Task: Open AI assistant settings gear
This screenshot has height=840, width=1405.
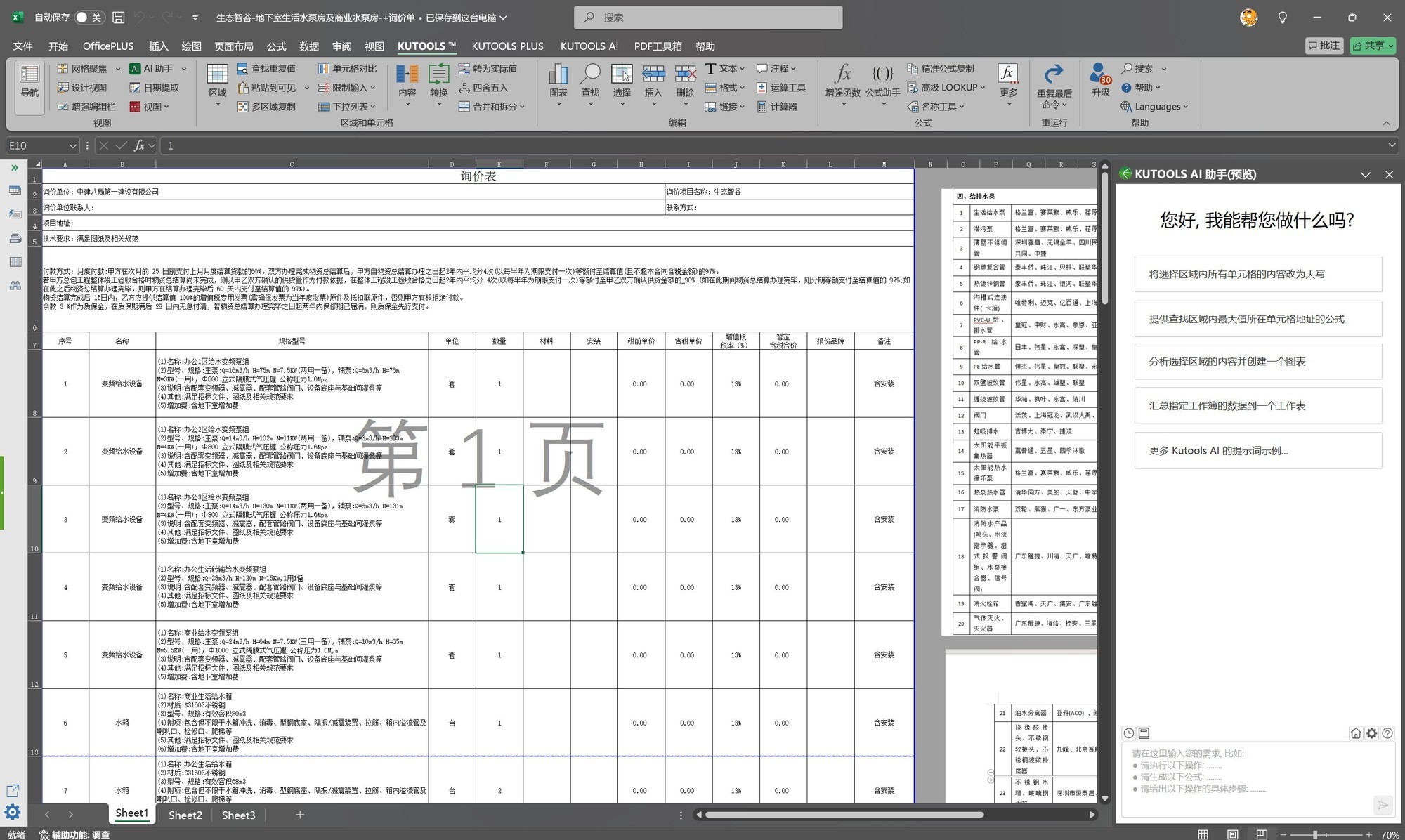Action: click(x=1371, y=733)
